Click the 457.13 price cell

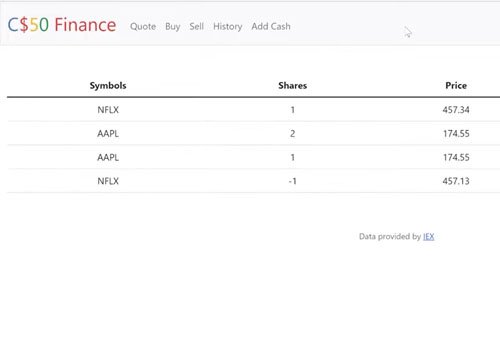click(x=456, y=181)
